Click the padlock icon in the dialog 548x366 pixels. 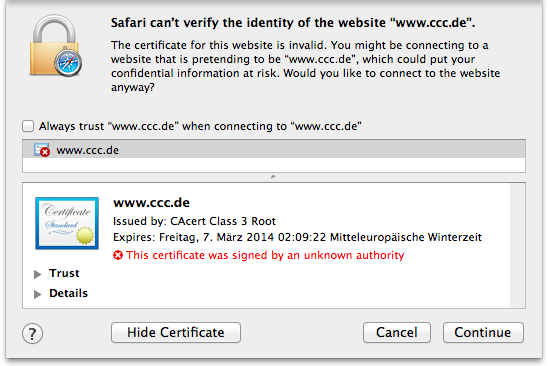(55, 45)
